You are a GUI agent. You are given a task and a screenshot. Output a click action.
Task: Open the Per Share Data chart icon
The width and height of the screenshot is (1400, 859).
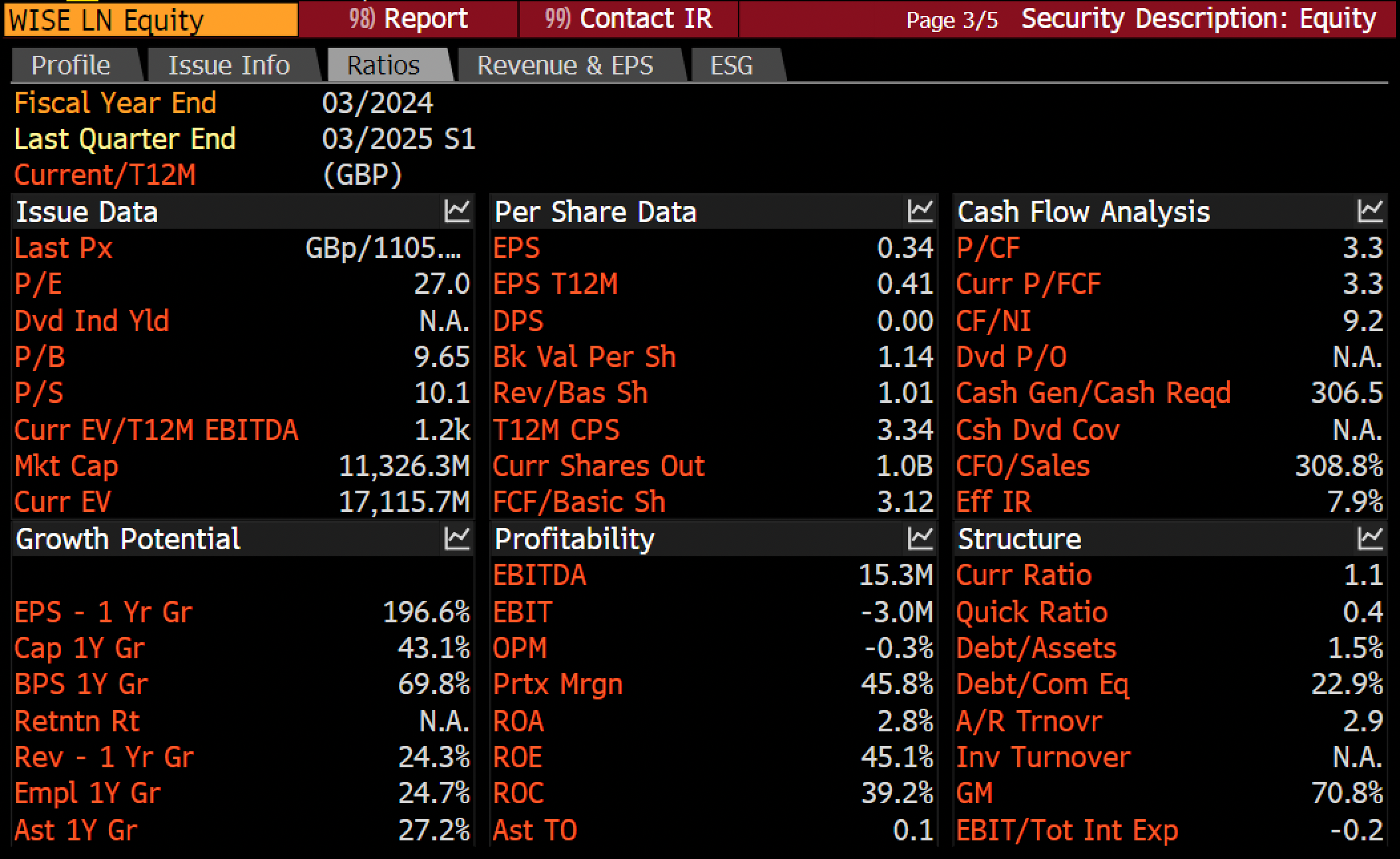(x=921, y=211)
